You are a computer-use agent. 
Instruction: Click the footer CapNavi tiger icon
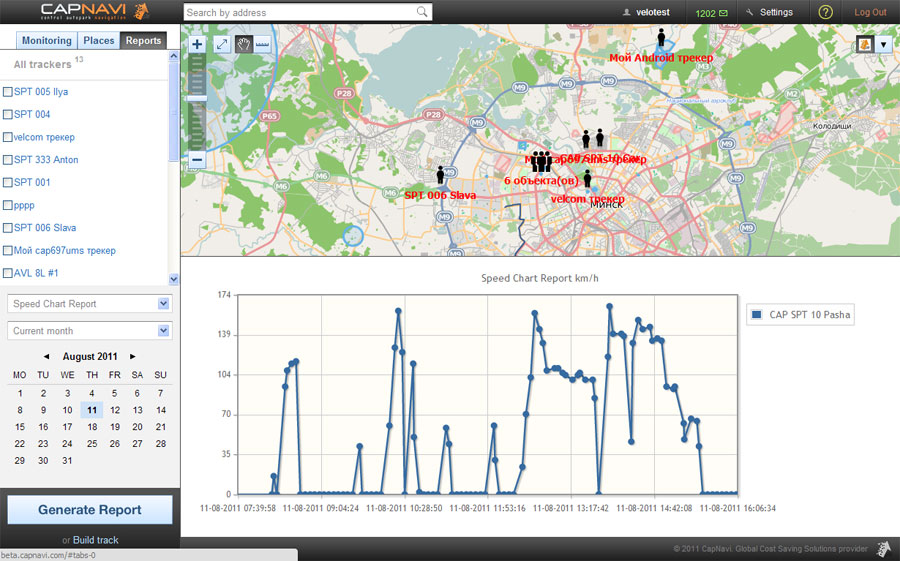click(883, 548)
